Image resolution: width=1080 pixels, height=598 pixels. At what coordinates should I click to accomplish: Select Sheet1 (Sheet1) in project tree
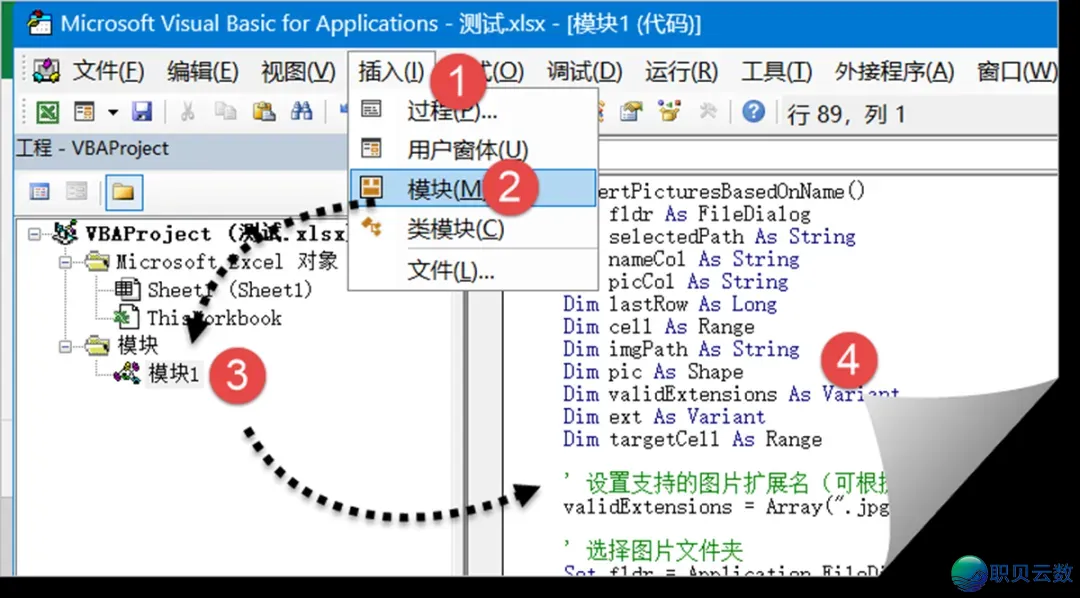230,290
